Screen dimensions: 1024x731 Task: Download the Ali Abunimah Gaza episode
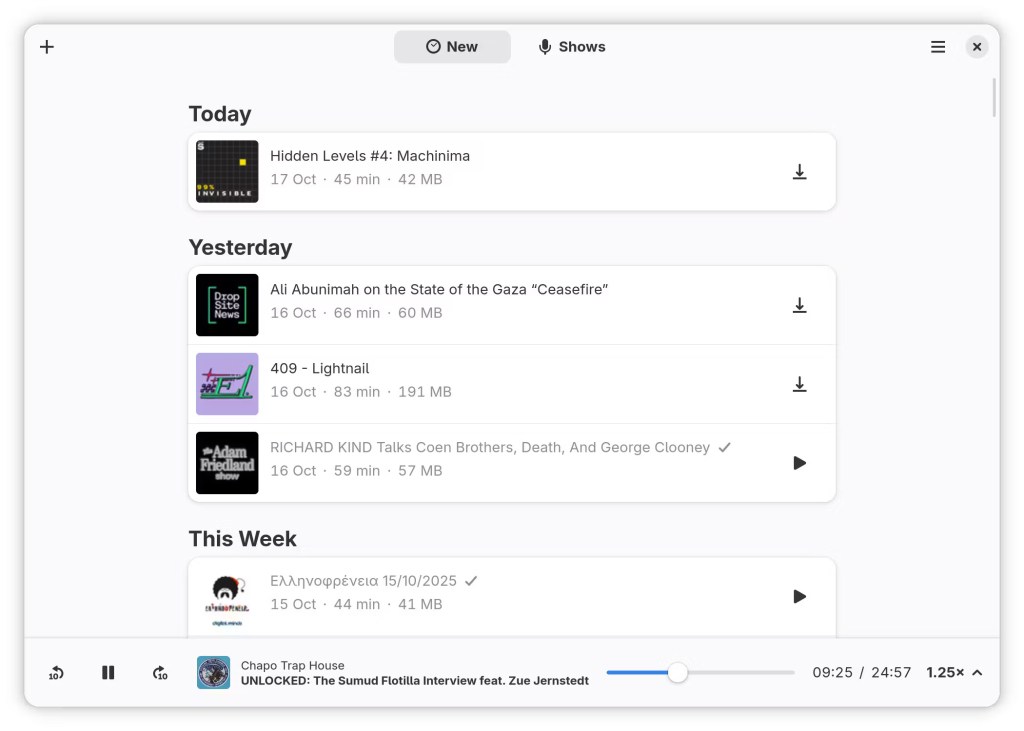[799, 305]
